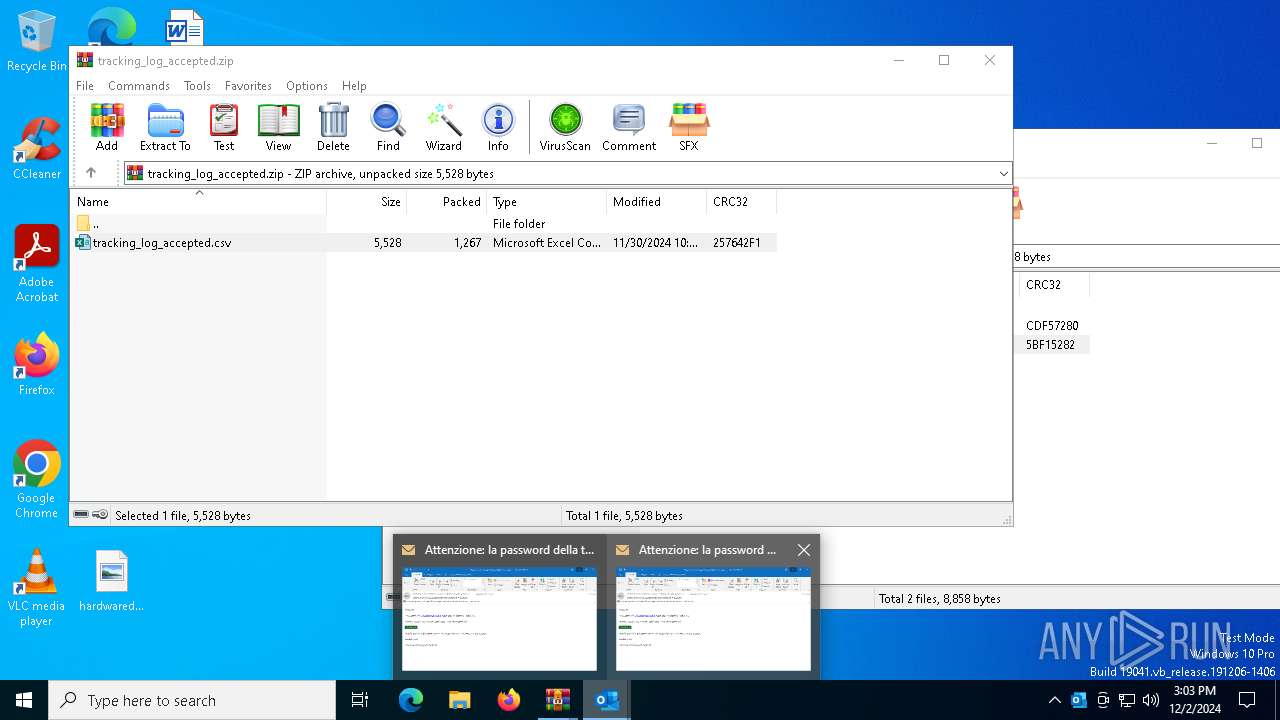Click 5BF15282 in the background WinRAR window

coord(1050,345)
